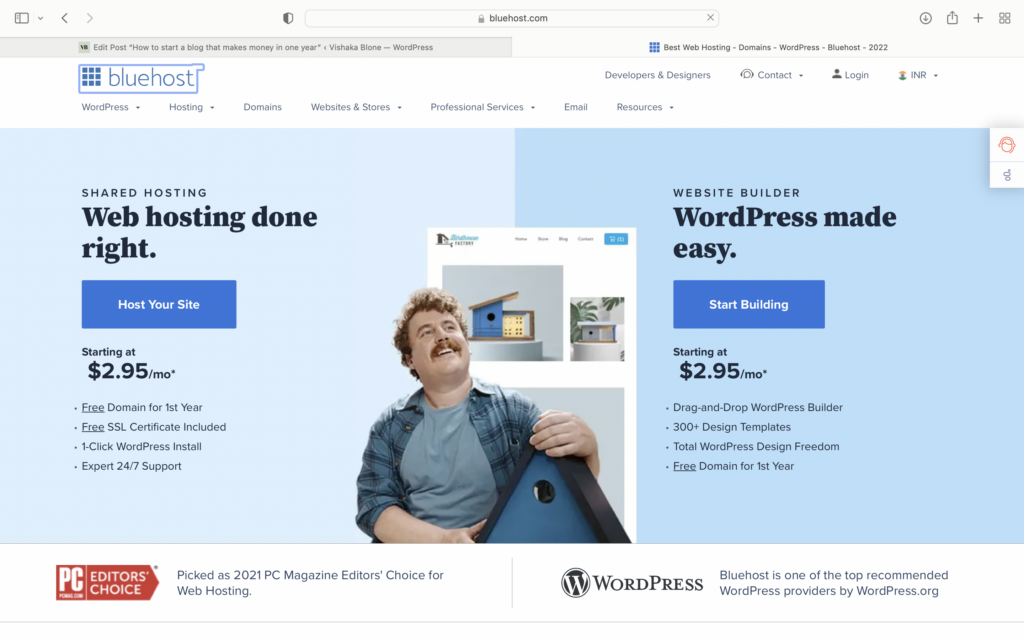This screenshot has height=640, width=1024.
Task: Stop loading with the X in address bar
Action: tap(710, 18)
